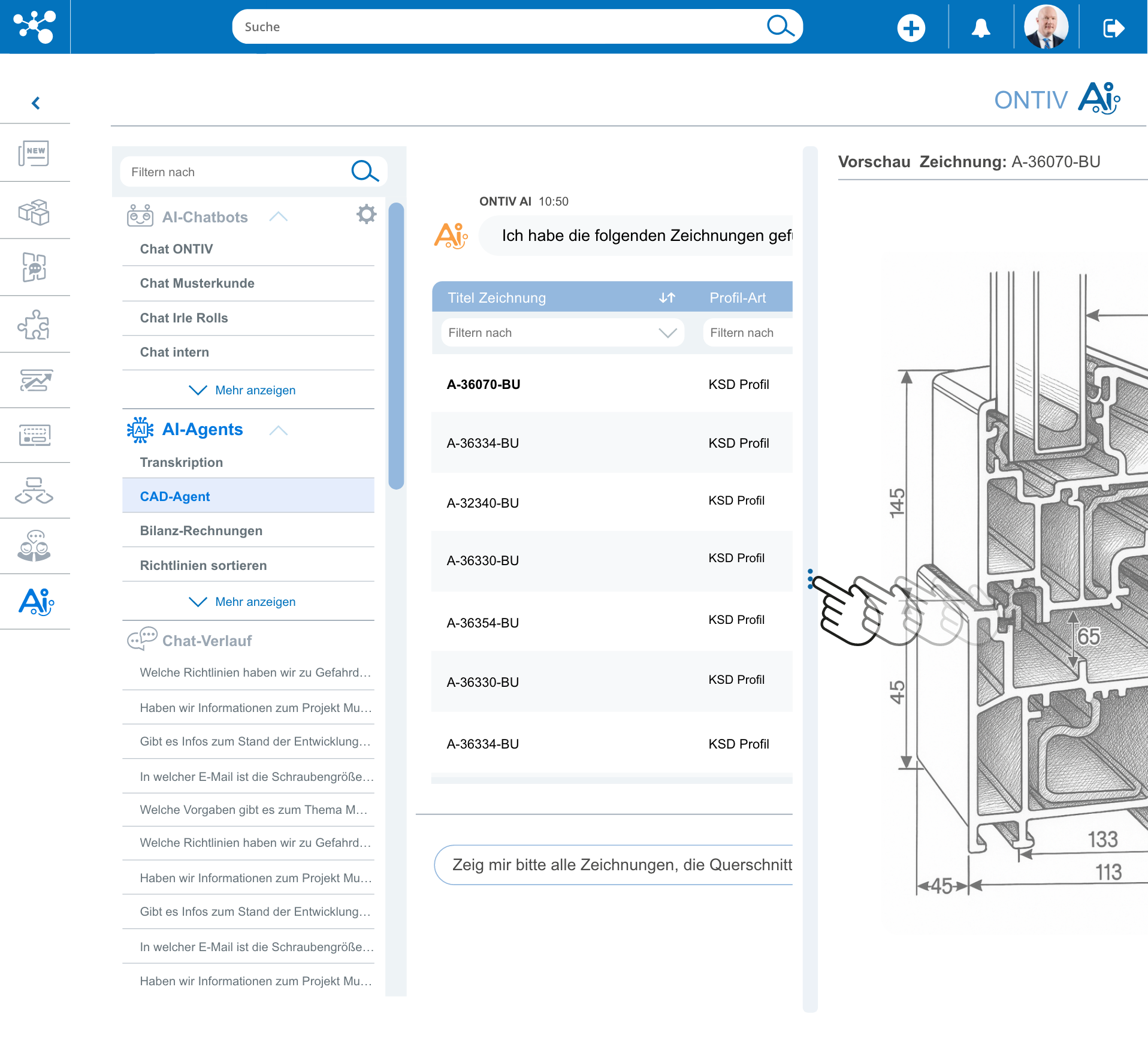Switch to Chat Musterkunde

(x=197, y=283)
